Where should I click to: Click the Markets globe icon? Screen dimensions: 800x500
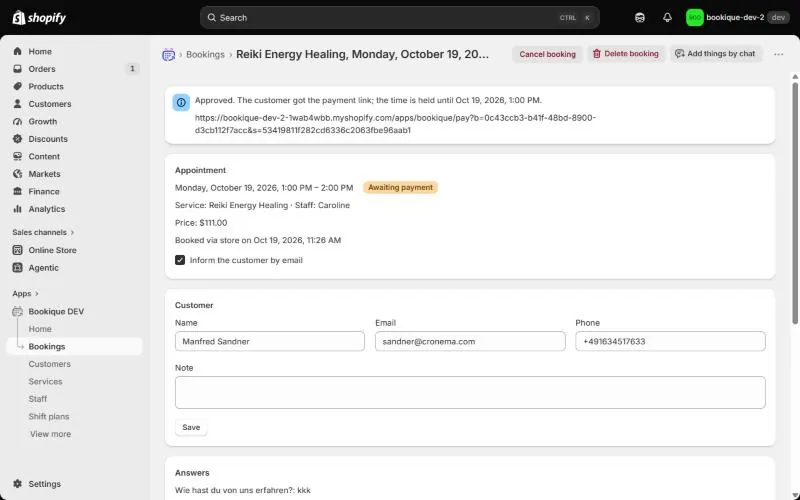click(18, 174)
